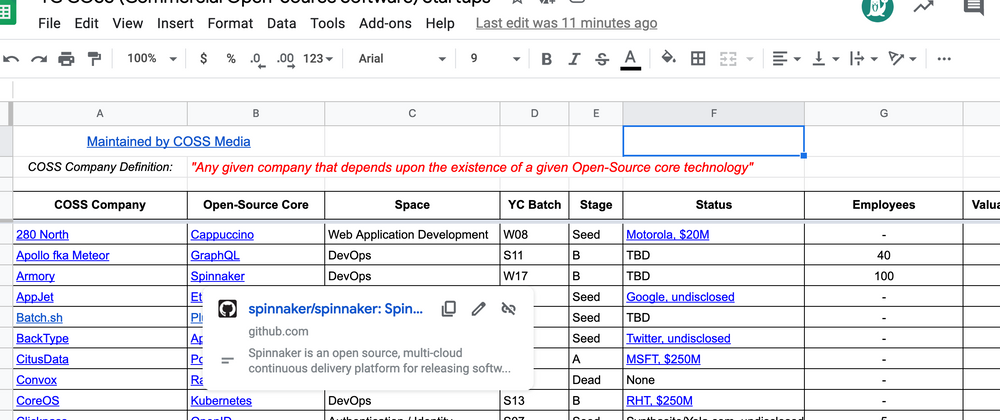Open the font size 9 dropdown
Screen dimensions: 1000x420
tap(495, 59)
